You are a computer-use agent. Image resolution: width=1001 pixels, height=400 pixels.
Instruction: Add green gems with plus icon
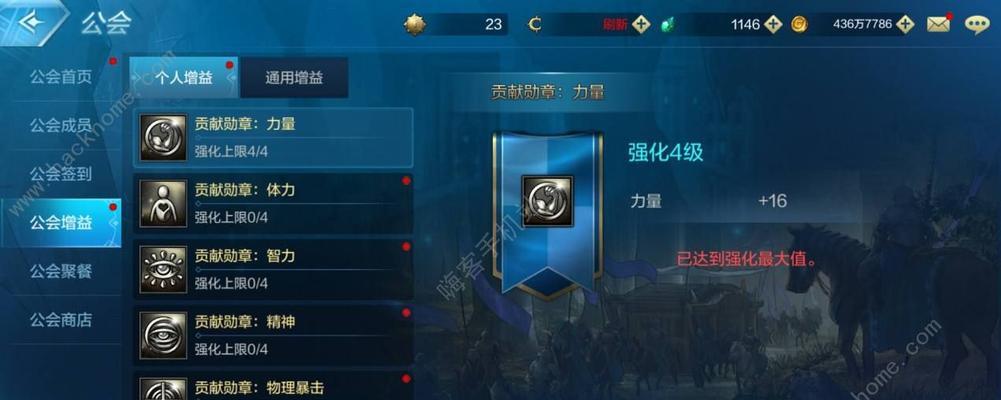click(773, 24)
